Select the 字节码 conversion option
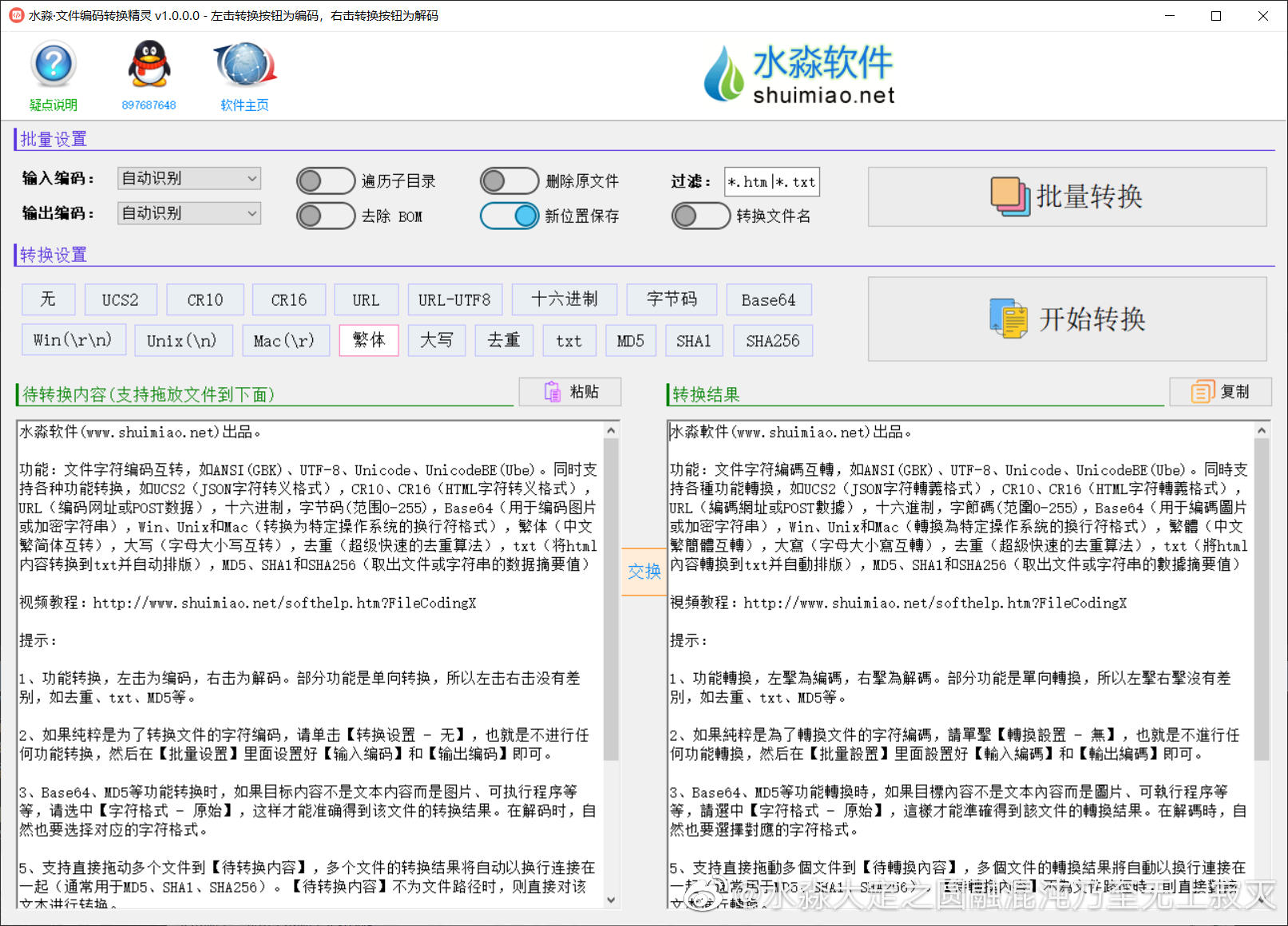Image resolution: width=1288 pixels, height=926 pixels. point(672,299)
